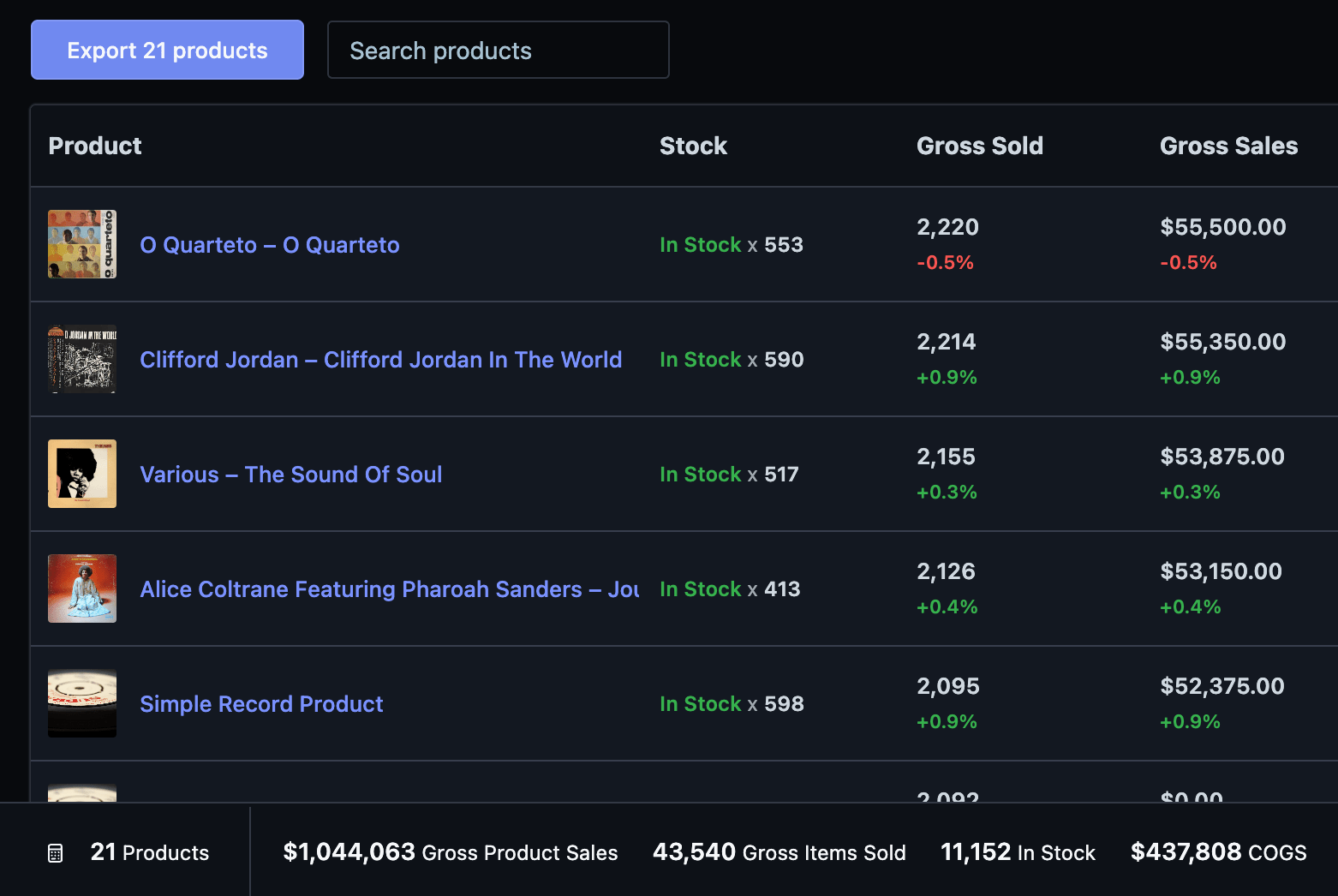
Task: Sort by the Product column header
Action: [x=95, y=146]
